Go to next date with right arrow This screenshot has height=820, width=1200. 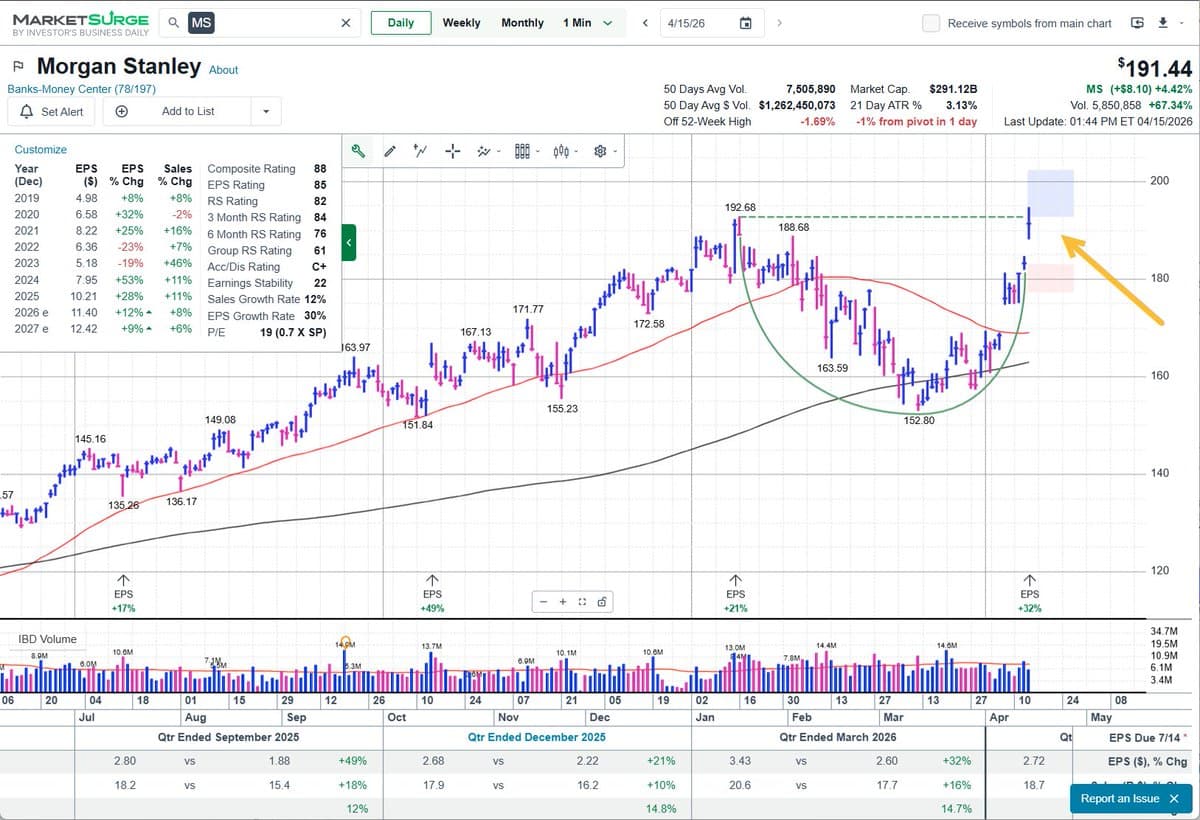pos(779,23)
